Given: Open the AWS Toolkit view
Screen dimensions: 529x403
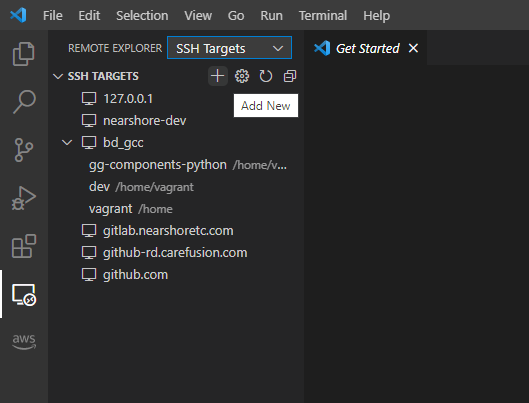Looking at the screenshot, I should pyautogui.click(x=24, y=342).
